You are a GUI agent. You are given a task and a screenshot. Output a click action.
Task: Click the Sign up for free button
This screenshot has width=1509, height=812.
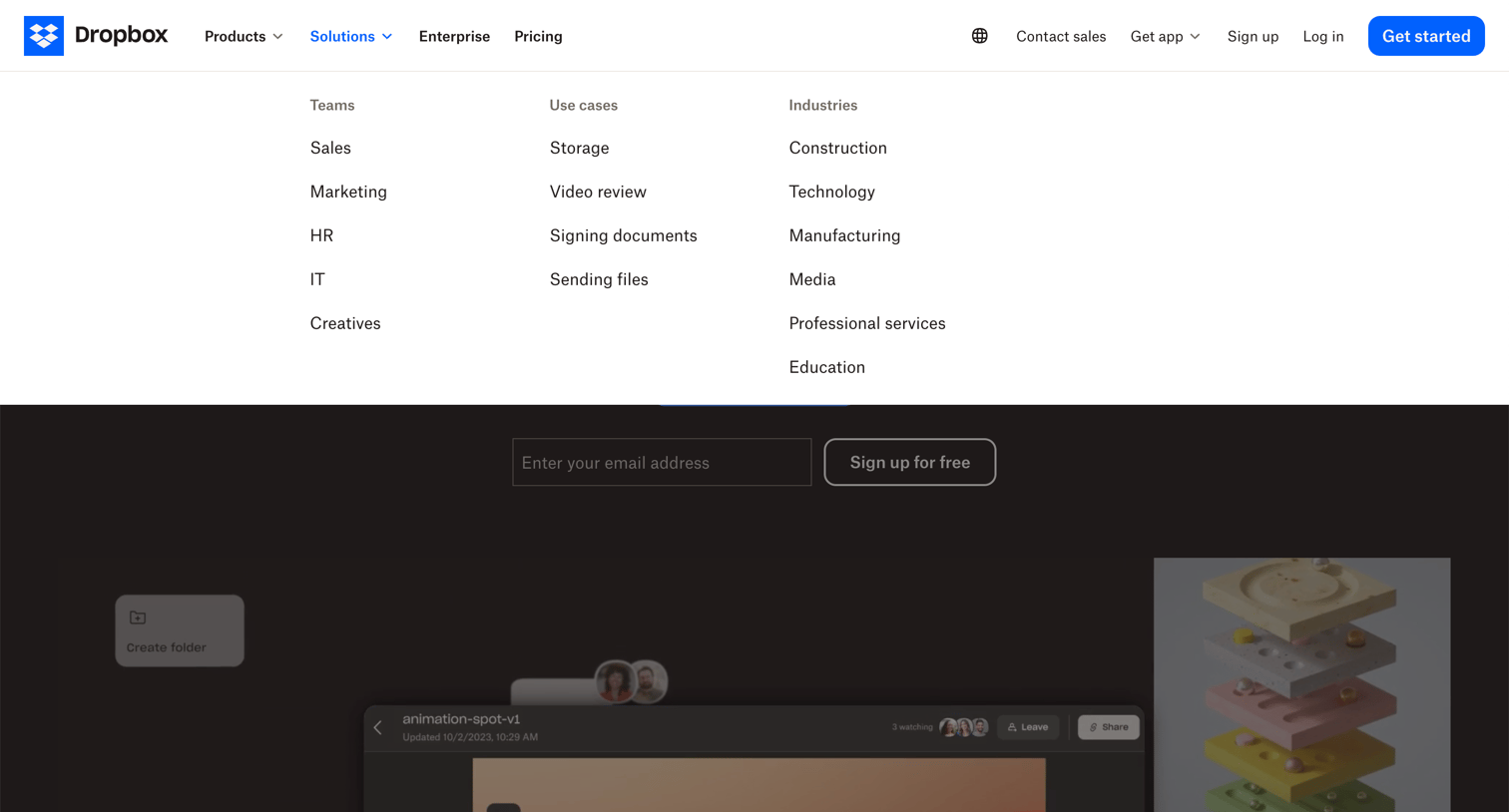pos(910,462)
